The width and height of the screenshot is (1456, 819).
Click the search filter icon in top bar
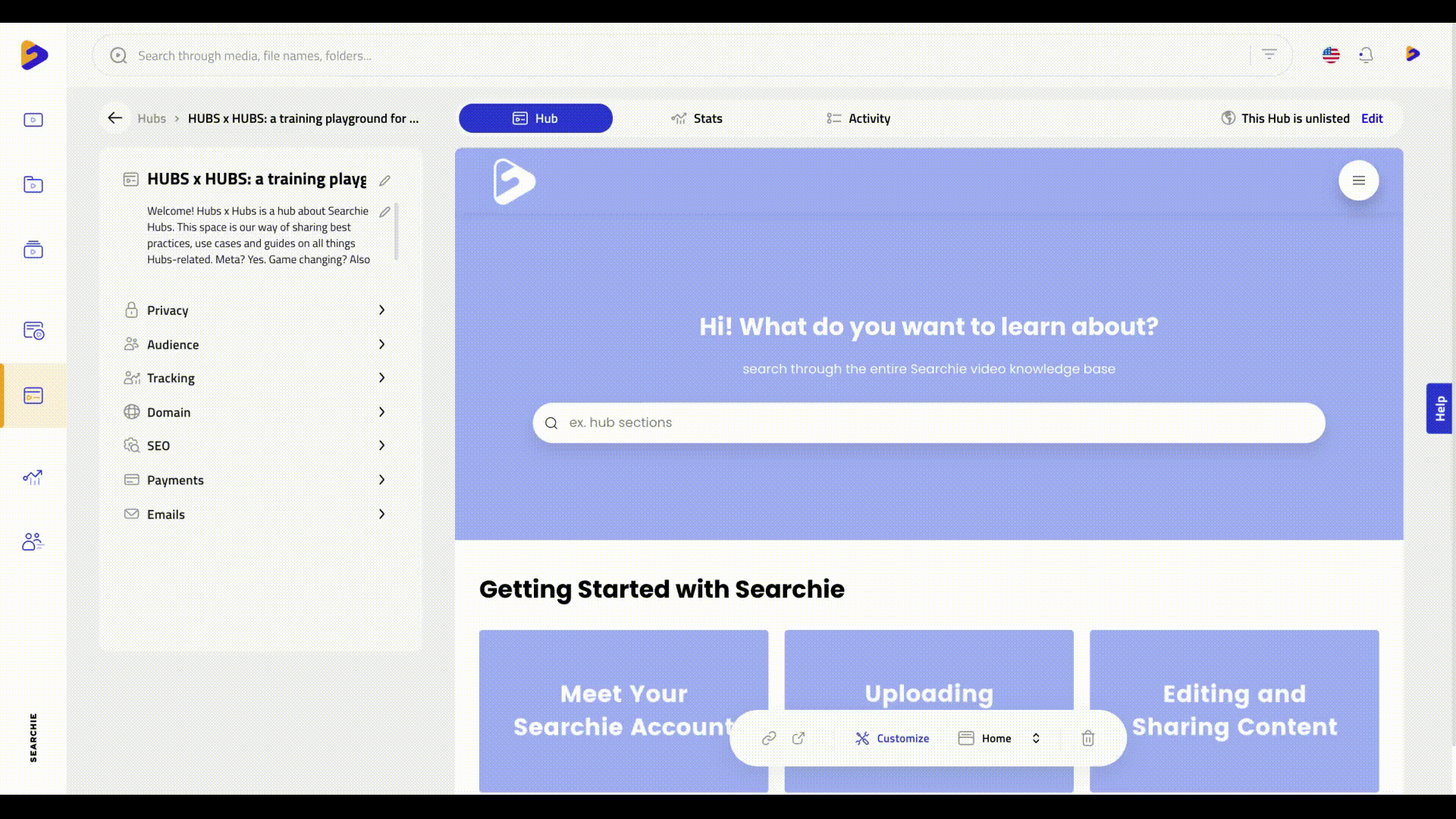(1269, 55)
